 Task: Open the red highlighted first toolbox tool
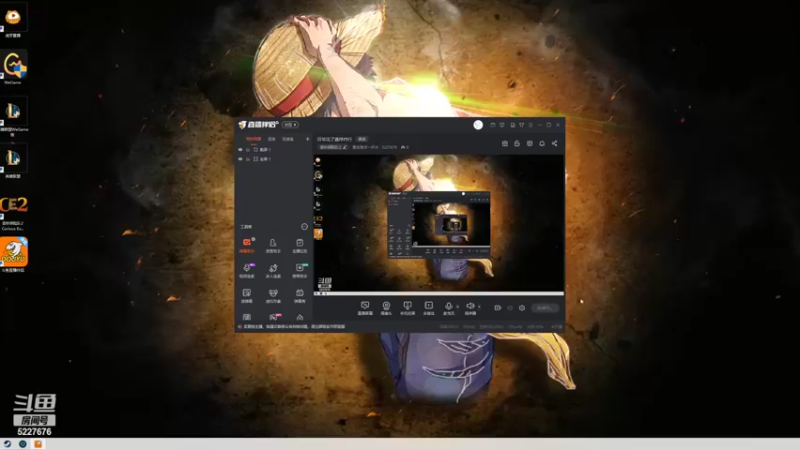246,245
